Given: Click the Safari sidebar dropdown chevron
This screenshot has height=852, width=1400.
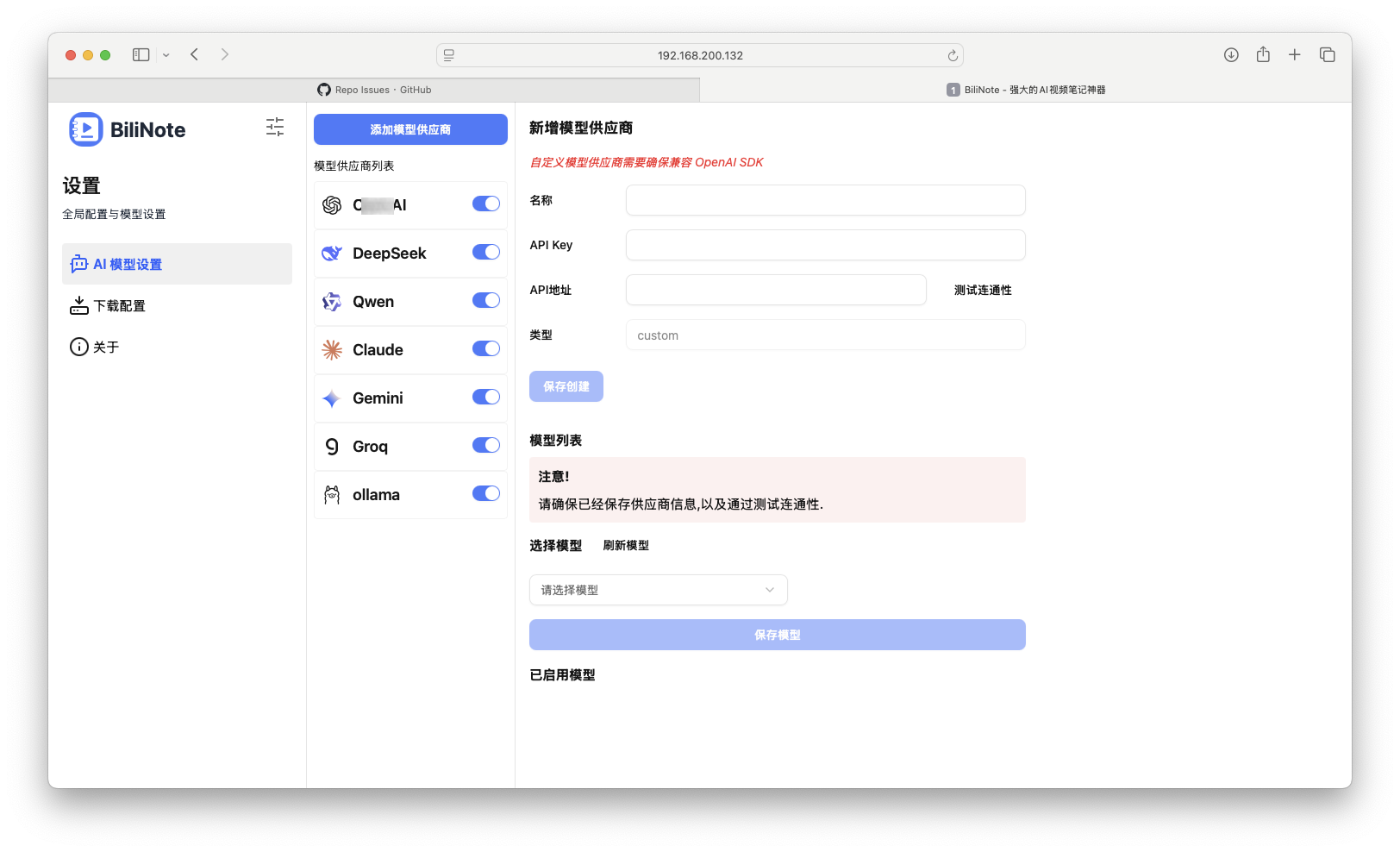Looking at the screenshot, I should coord(167,54).
